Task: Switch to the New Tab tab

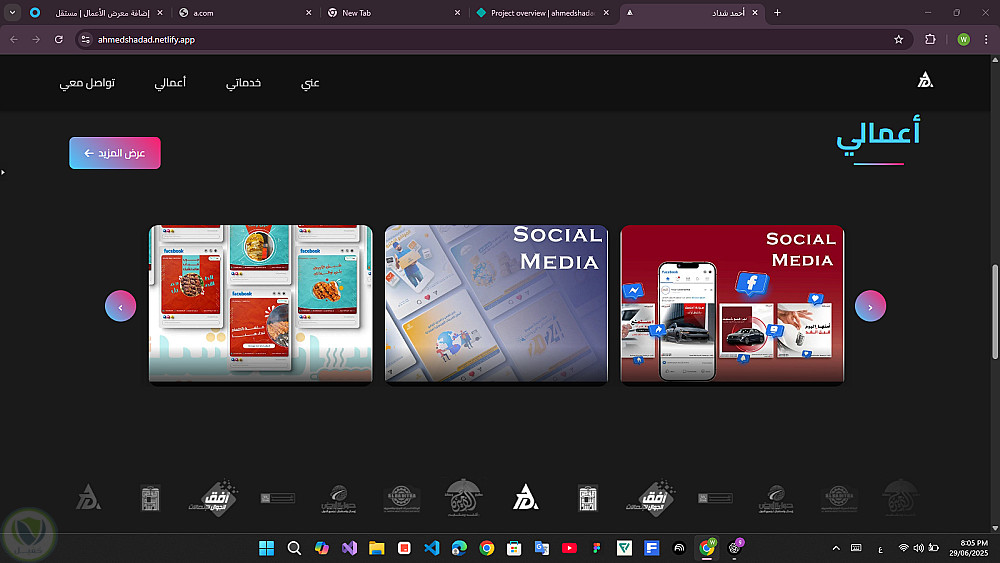Action: coord(394,13)
